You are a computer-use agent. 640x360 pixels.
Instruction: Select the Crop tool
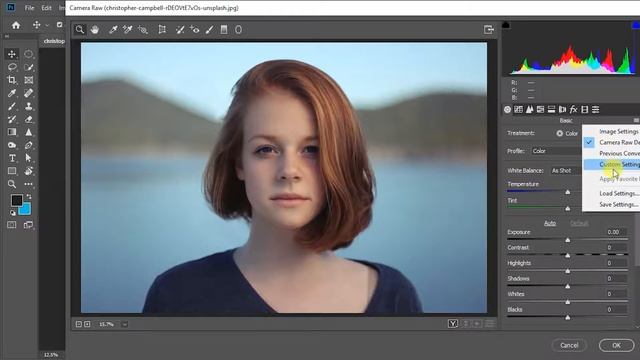click(x=12, y=80)
